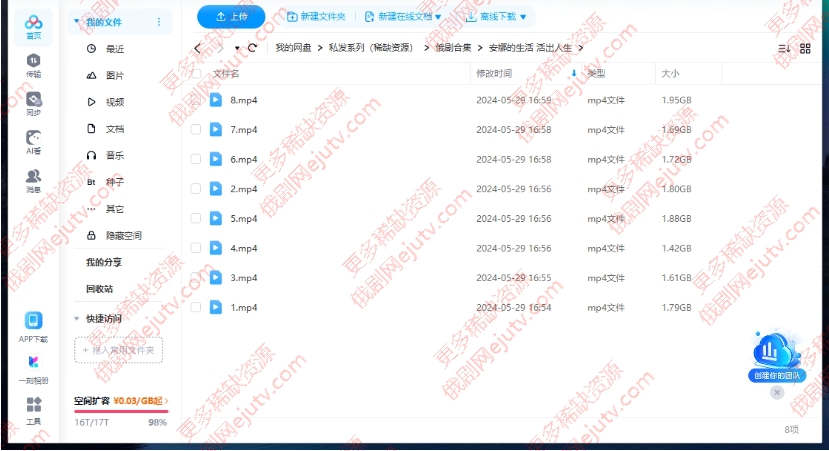829x451 pixels.
Task: Check the box for 4.mp4
Action: point(196,248)
